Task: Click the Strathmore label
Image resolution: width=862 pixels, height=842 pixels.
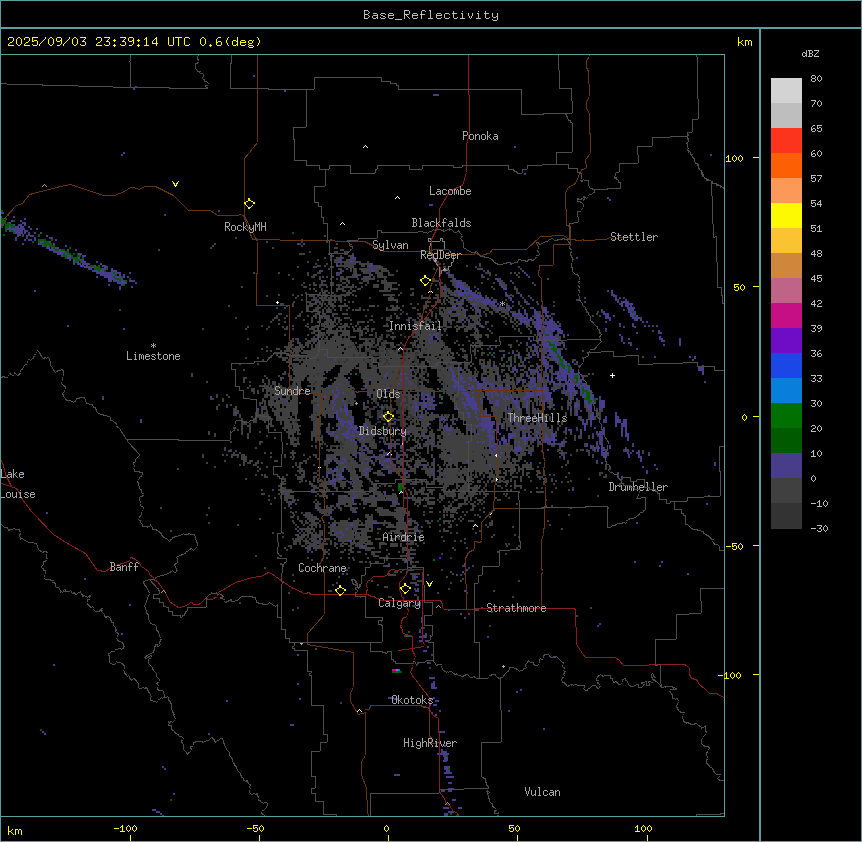Action: pos(516,608)
